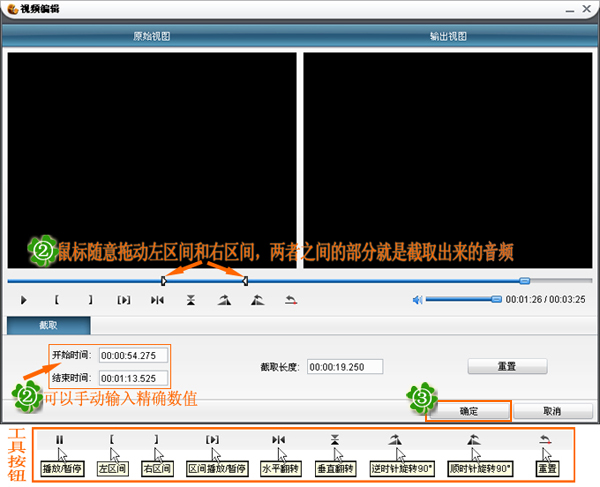Cancel with the 取消 button
Image resolution: width=600 pixels, height=487 pixels.
click(553, 411)
